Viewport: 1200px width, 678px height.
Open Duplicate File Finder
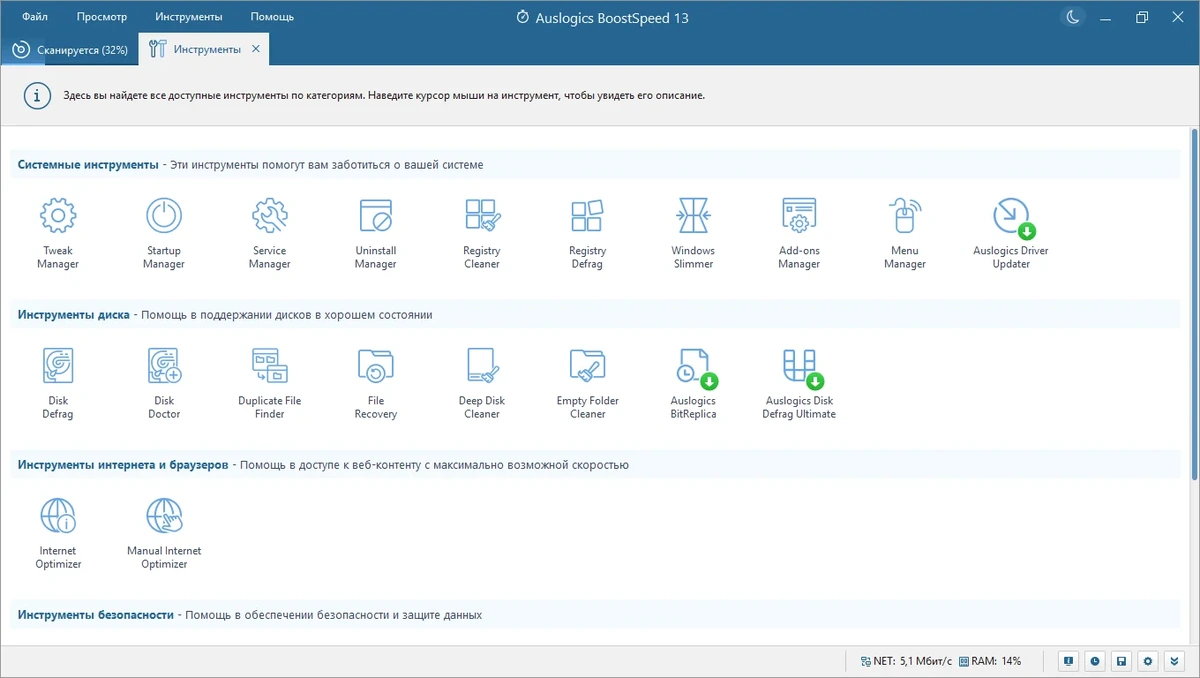(270, 382)
